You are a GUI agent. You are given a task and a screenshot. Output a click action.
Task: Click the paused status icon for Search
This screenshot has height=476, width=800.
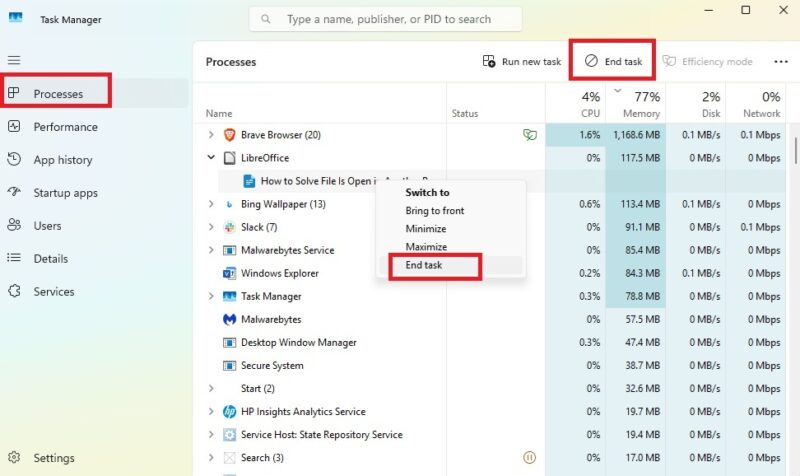[x=530, y=458]
